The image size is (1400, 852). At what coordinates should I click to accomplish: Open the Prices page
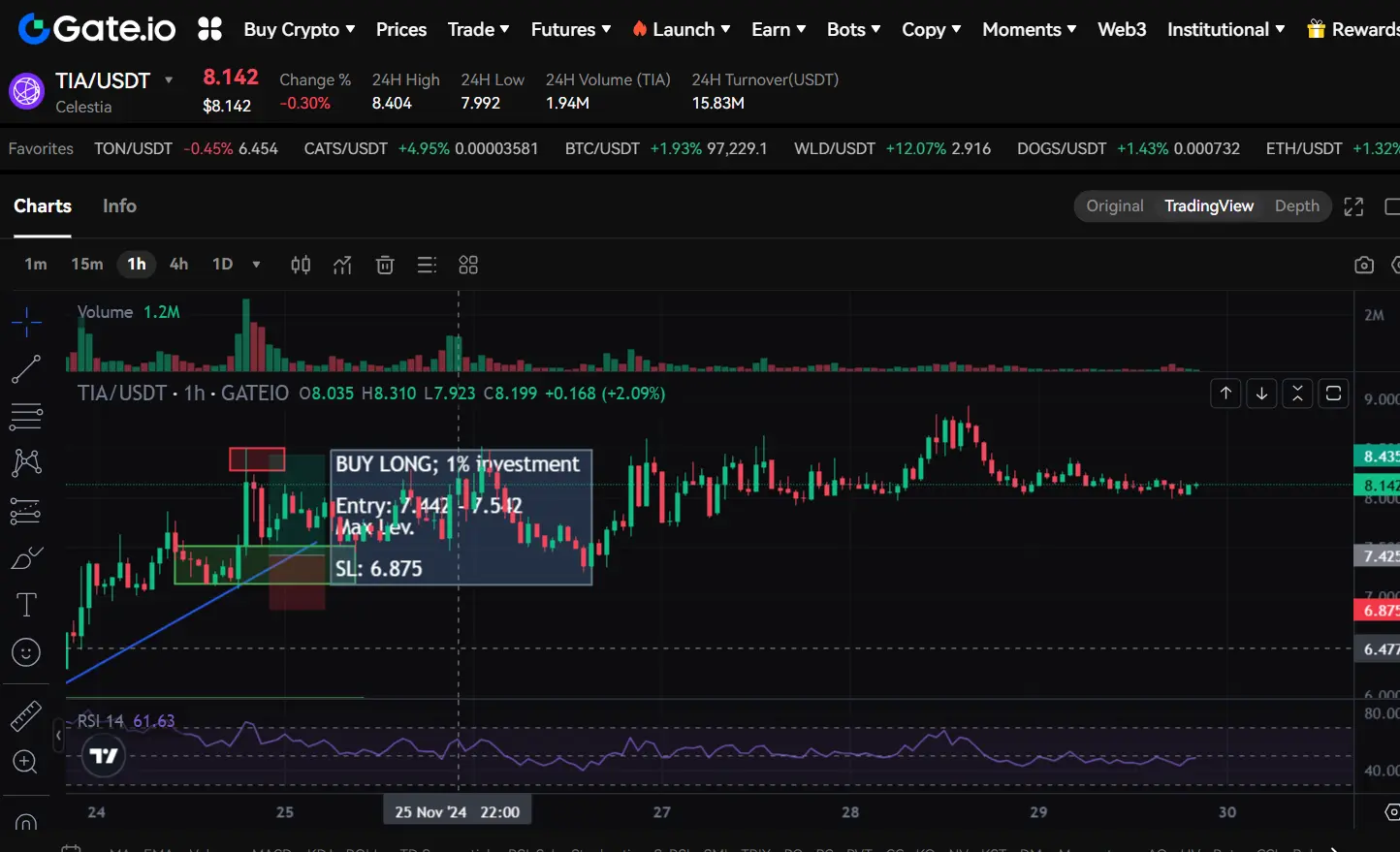401,29
